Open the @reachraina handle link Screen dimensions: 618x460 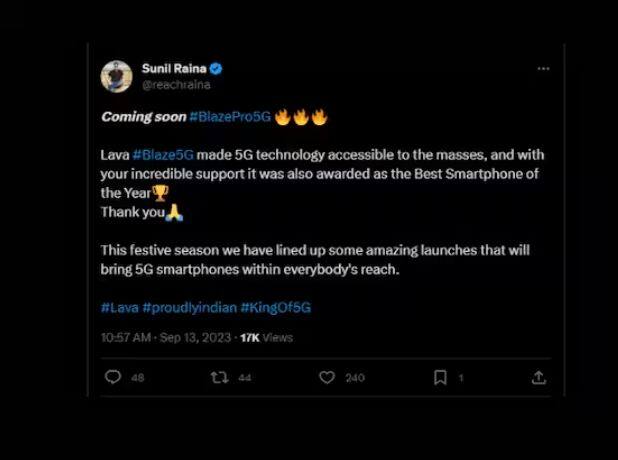[x=179, y=85]
